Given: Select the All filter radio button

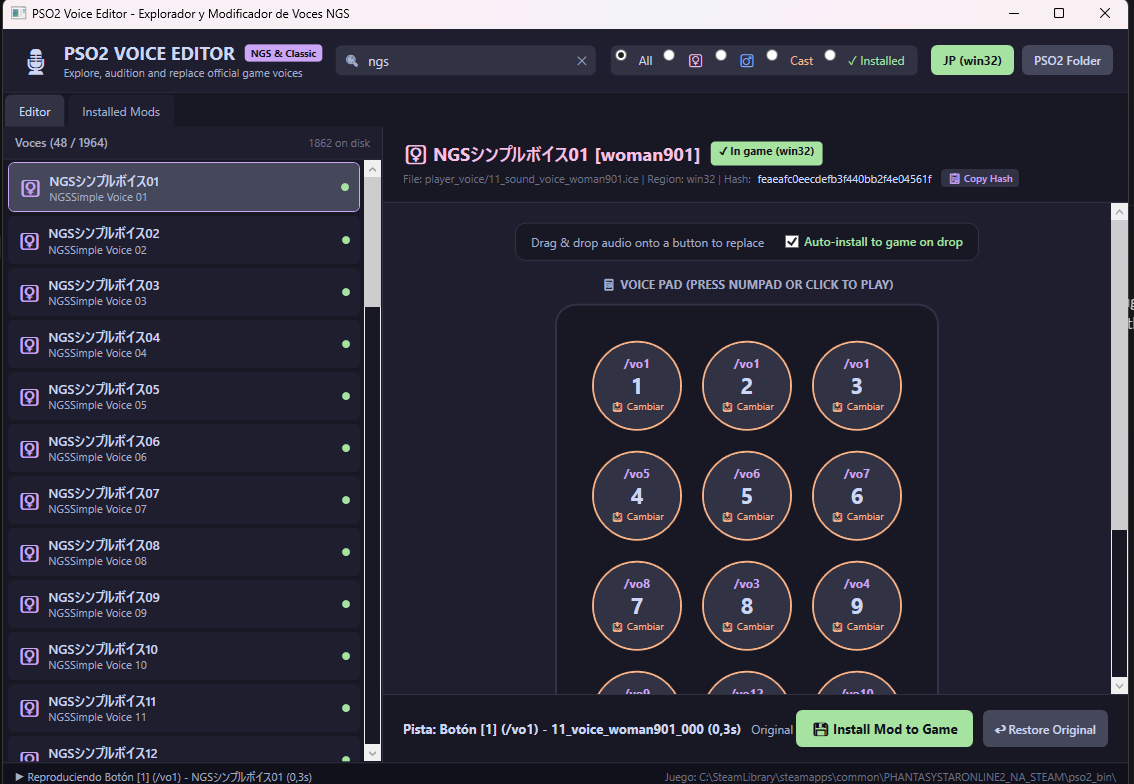Looking at the screenshot, I should (621, 55).
